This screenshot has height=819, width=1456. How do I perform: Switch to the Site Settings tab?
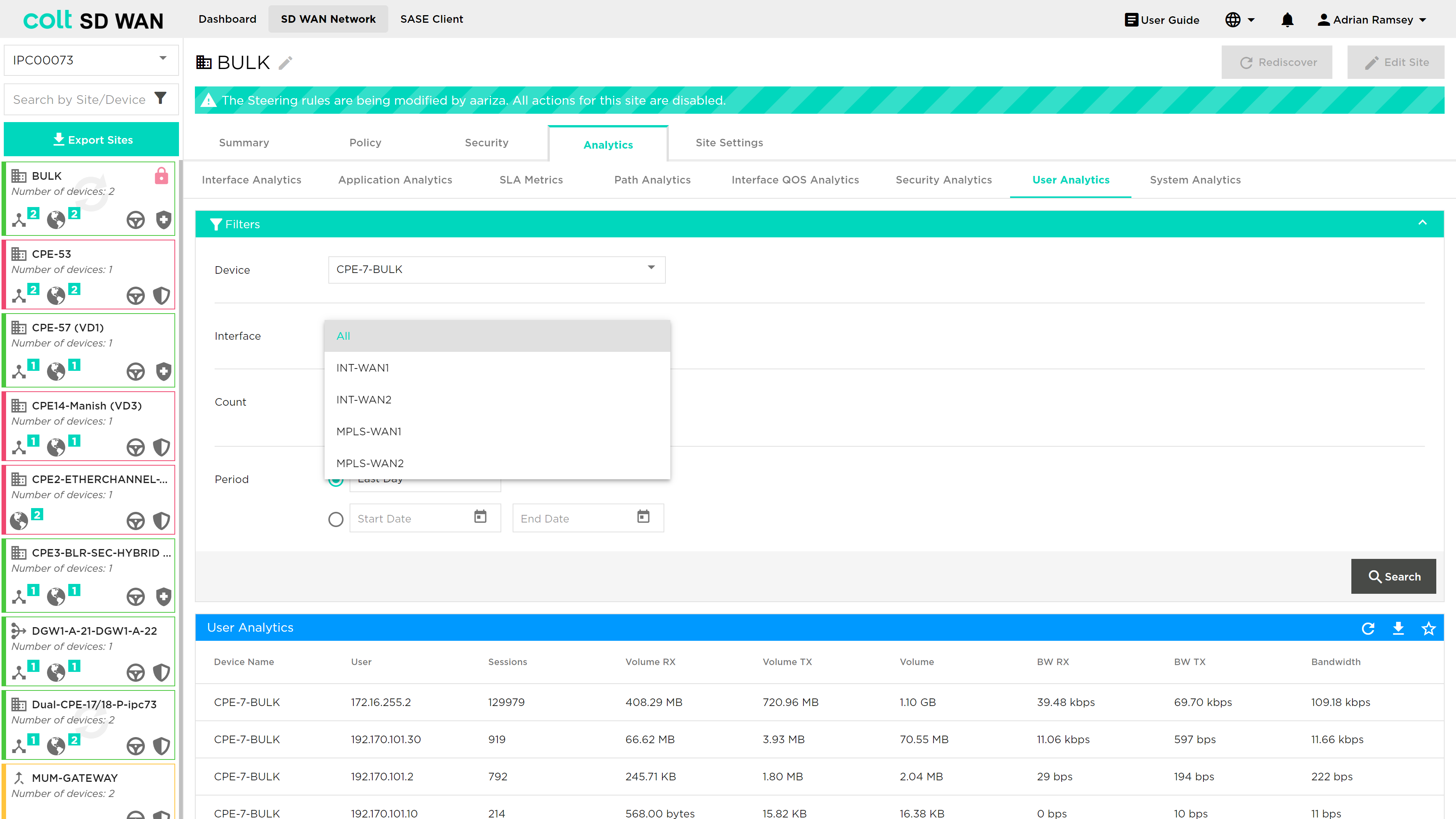[x=729, y=143]
